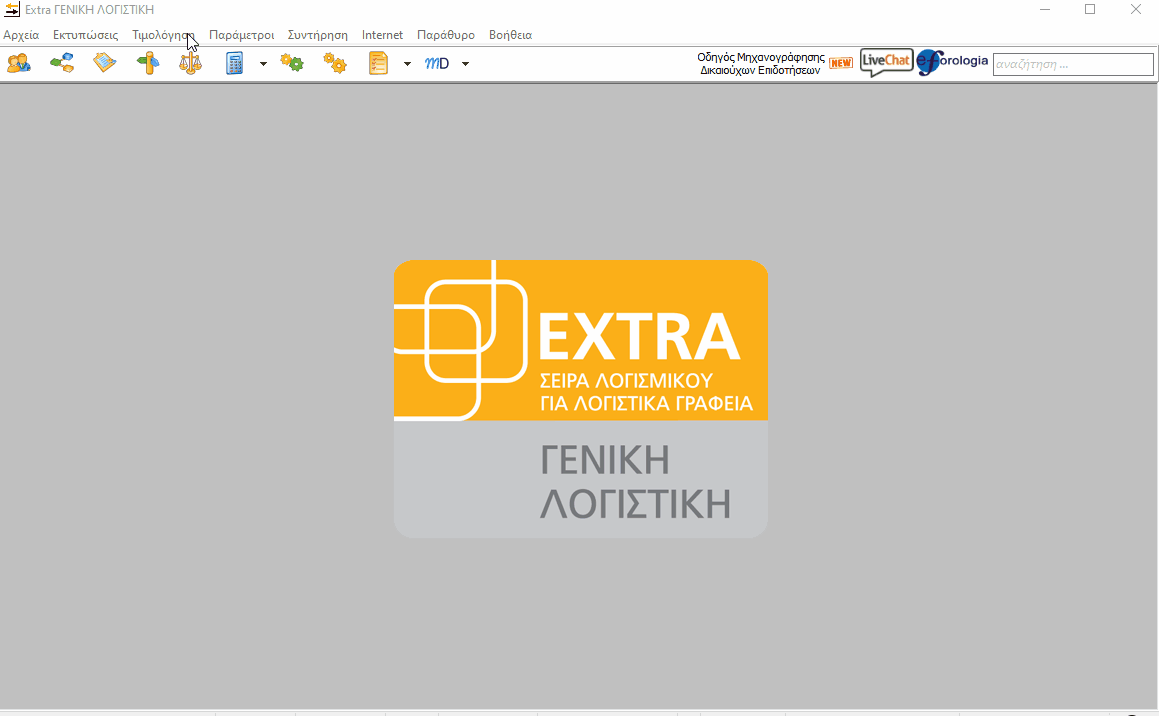Open the Συντήρηση menu
Image resolution: width=1159 pixels, height=716 pixels.
click(317, 35)
